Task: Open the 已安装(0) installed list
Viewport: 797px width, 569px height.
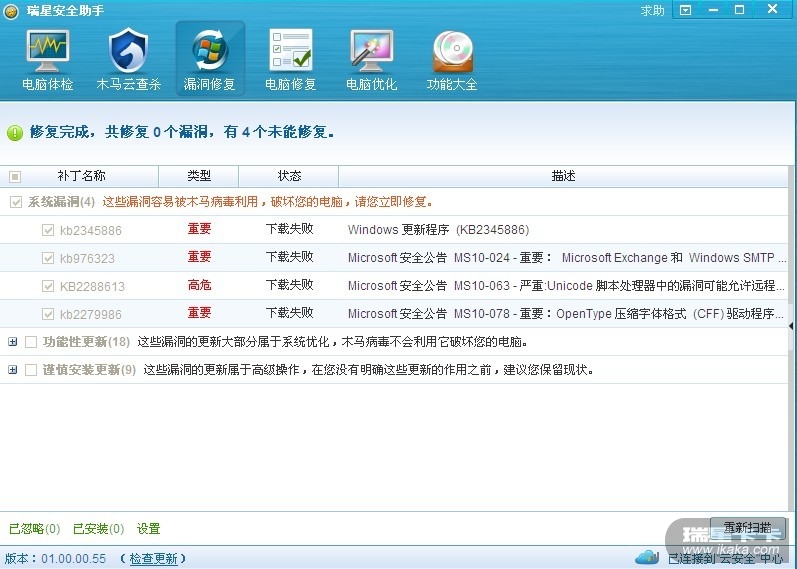Action: (99, 529)
